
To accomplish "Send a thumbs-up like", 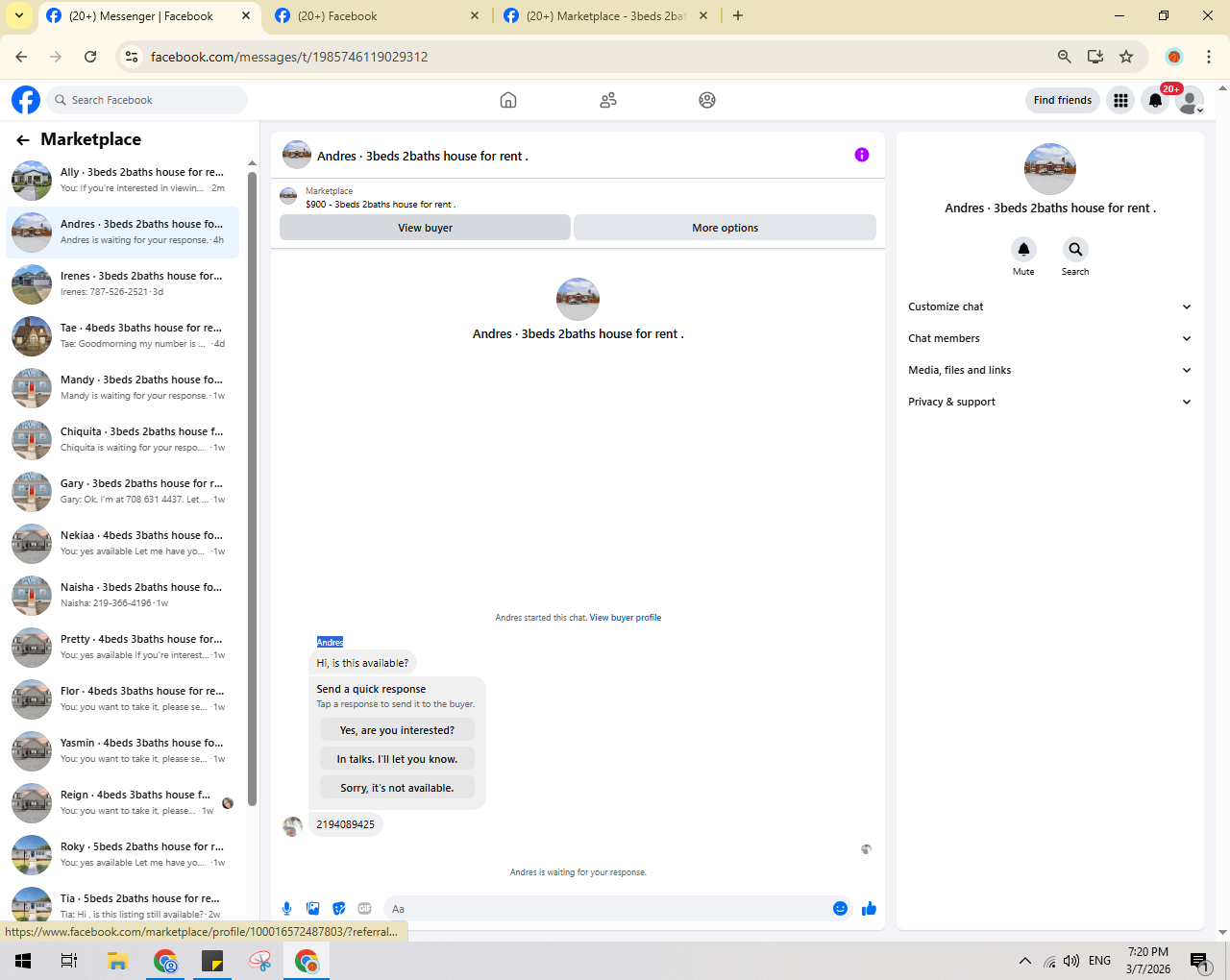I will (869, 909).
